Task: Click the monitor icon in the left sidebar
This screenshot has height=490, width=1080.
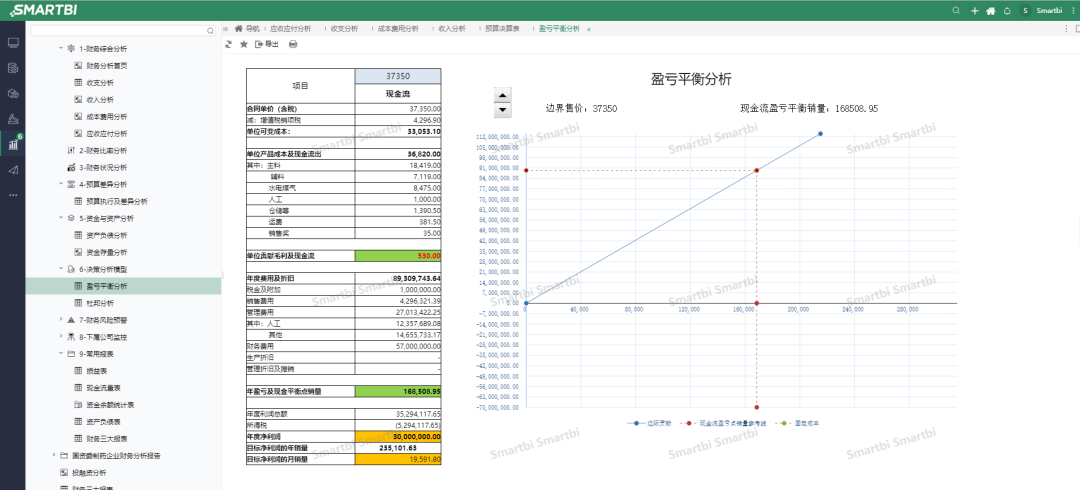Action: point(13,43)
